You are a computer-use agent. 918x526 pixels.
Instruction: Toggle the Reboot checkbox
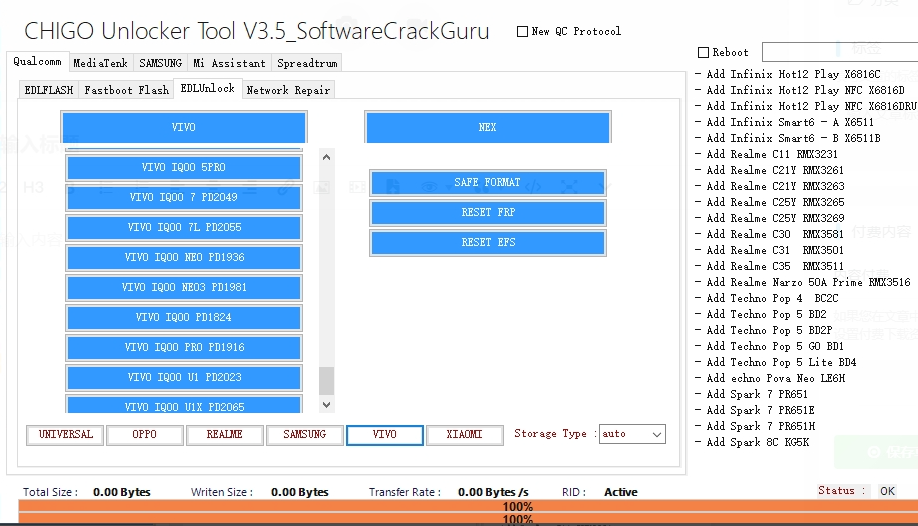pos(704,53)
